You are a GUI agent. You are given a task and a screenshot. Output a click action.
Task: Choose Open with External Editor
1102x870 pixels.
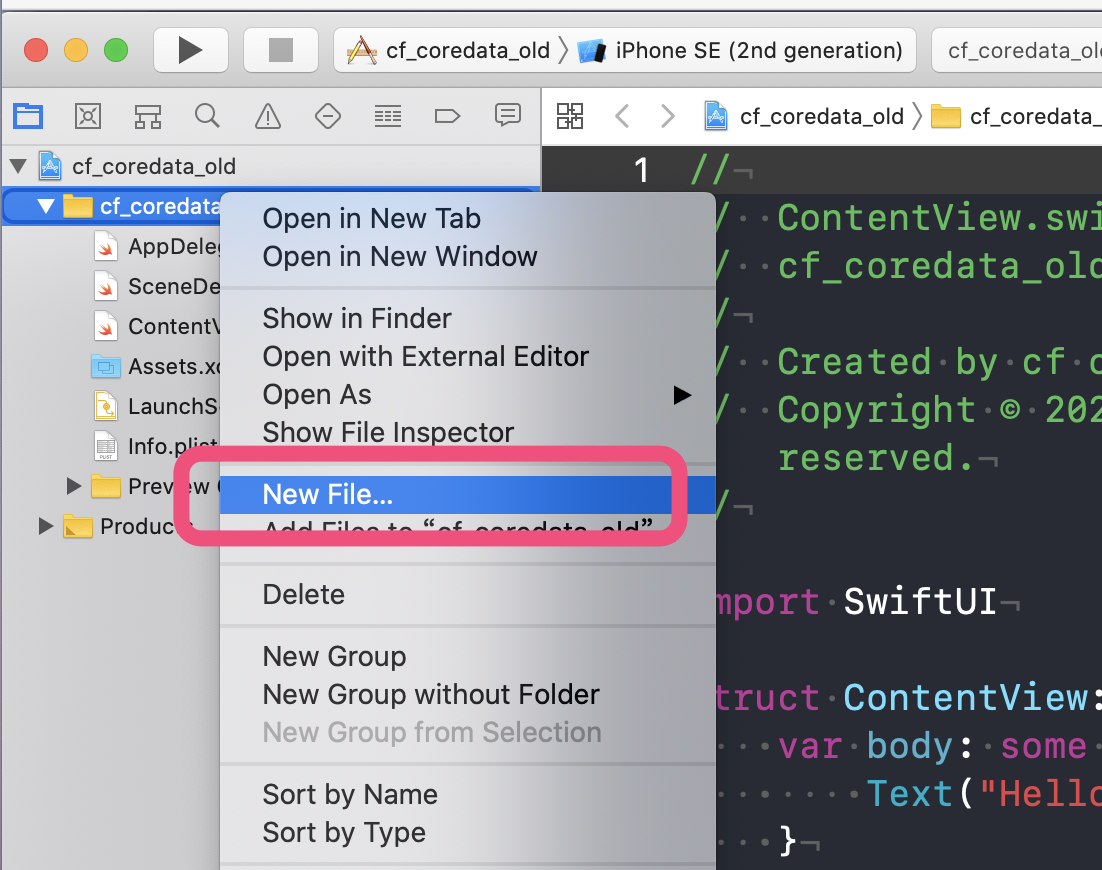467,356
